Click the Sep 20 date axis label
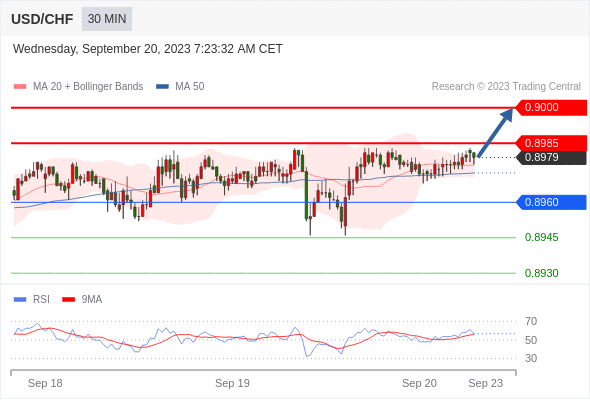The width and height of the screenshot is (590, 400). point(419,383)
